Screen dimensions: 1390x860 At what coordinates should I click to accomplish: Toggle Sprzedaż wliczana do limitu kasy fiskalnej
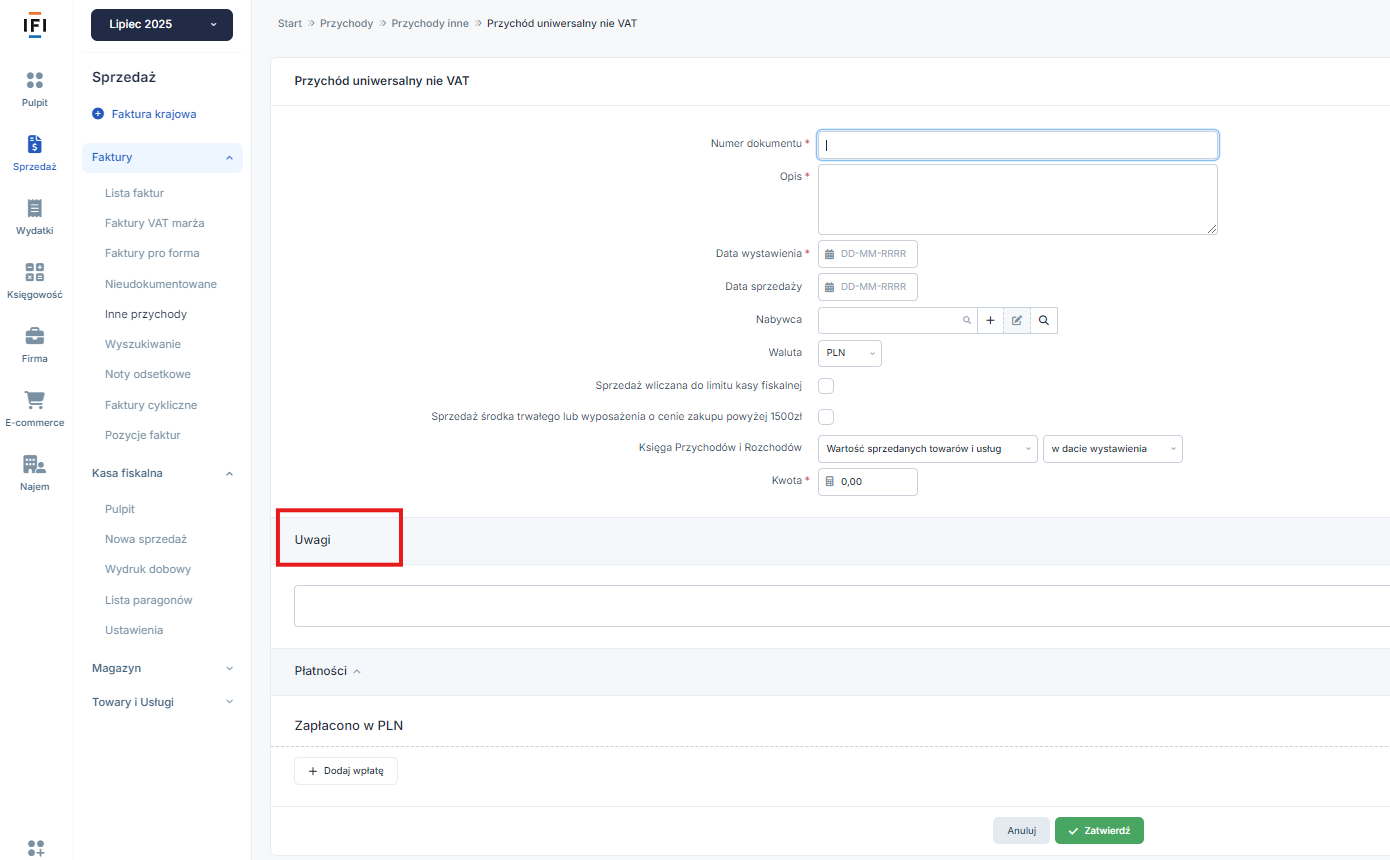point(826,385)
